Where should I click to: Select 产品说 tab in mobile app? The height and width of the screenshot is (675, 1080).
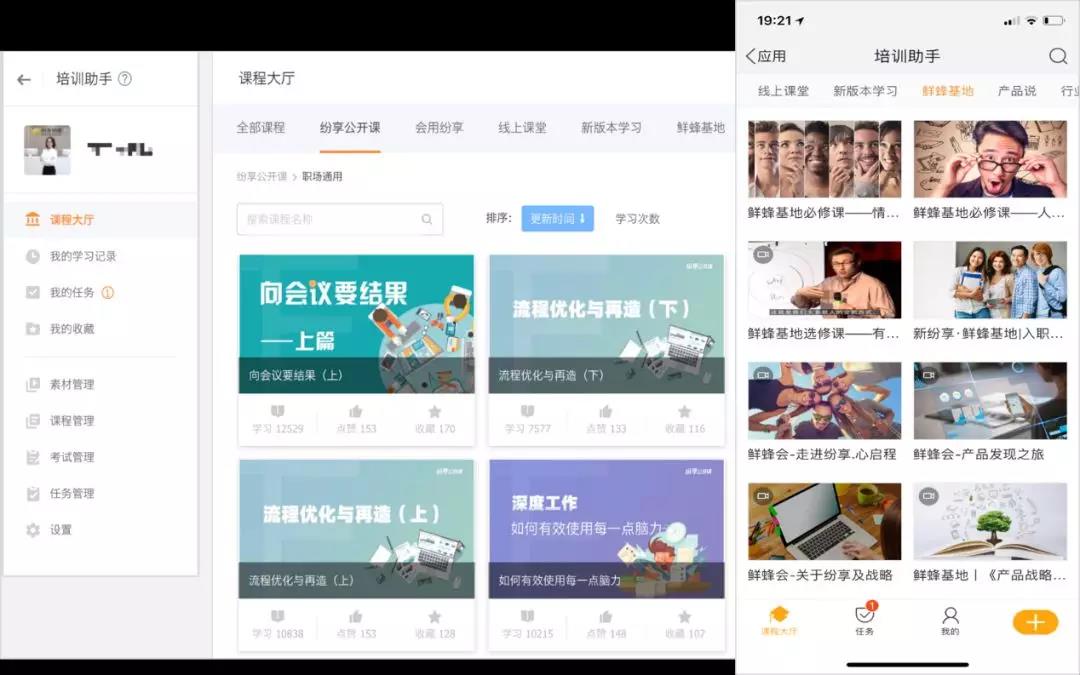(x=1016, y=91)
